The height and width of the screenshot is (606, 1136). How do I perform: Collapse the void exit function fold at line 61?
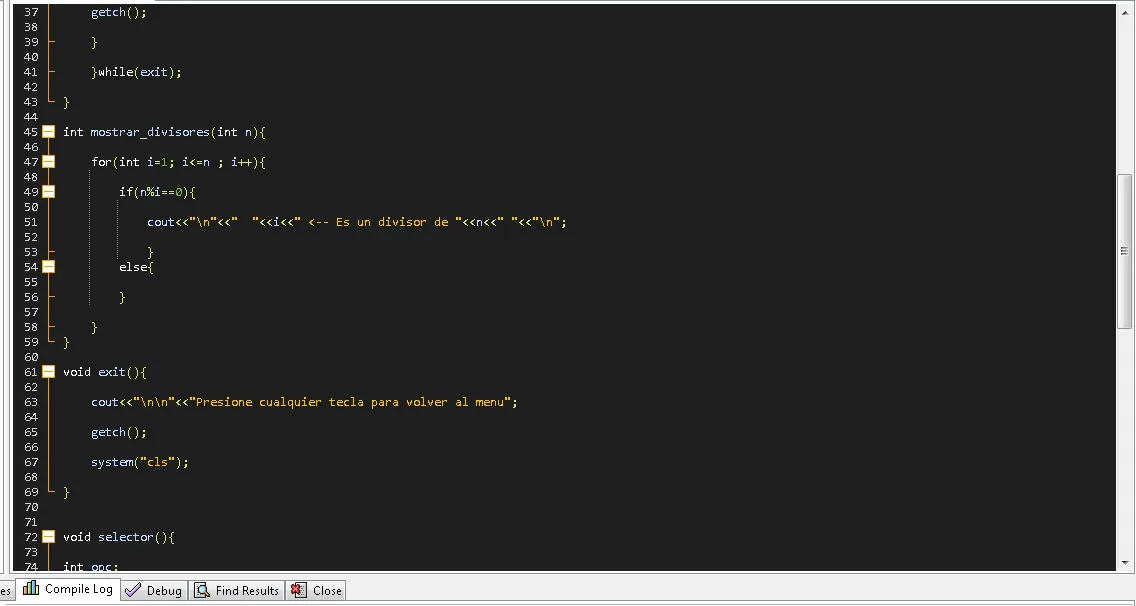[49, 372]
